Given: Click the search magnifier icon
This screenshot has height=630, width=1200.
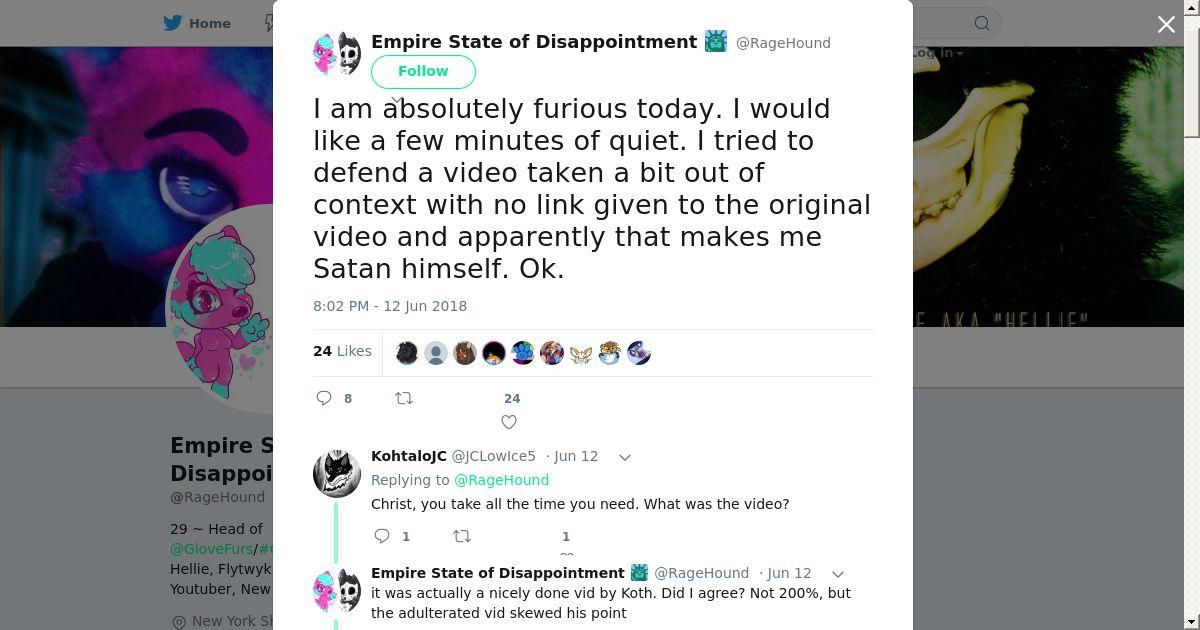Looking at the screenshot, I should click(x=982, y=23).
